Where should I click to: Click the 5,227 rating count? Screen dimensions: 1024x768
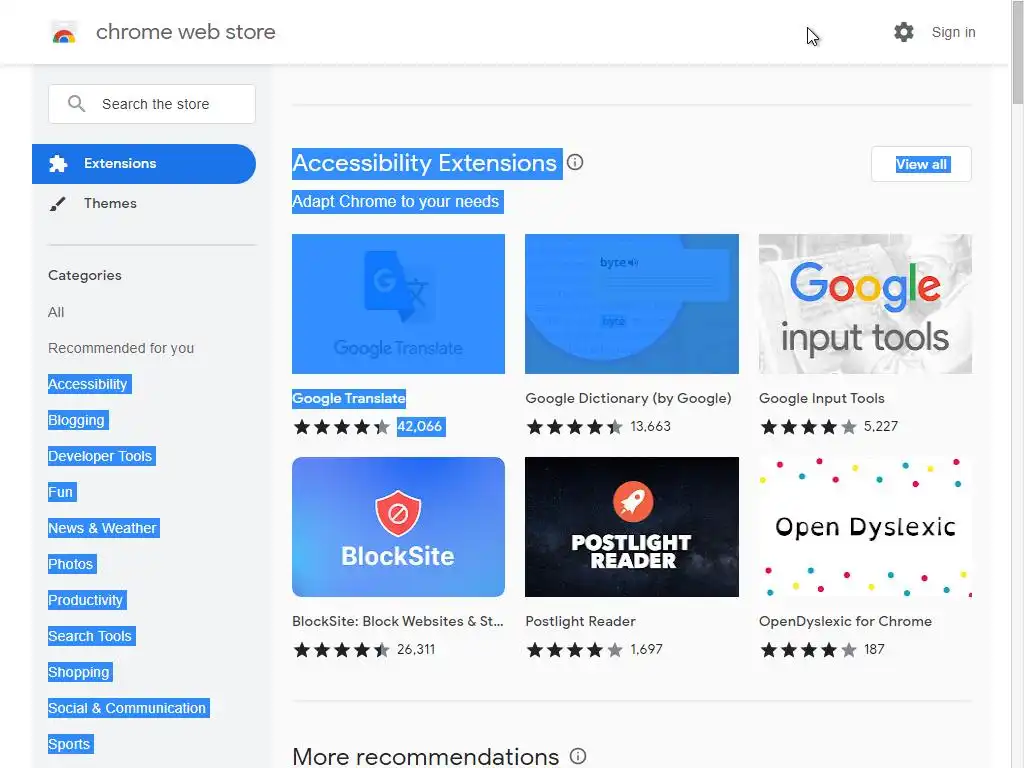coord(880,426)
